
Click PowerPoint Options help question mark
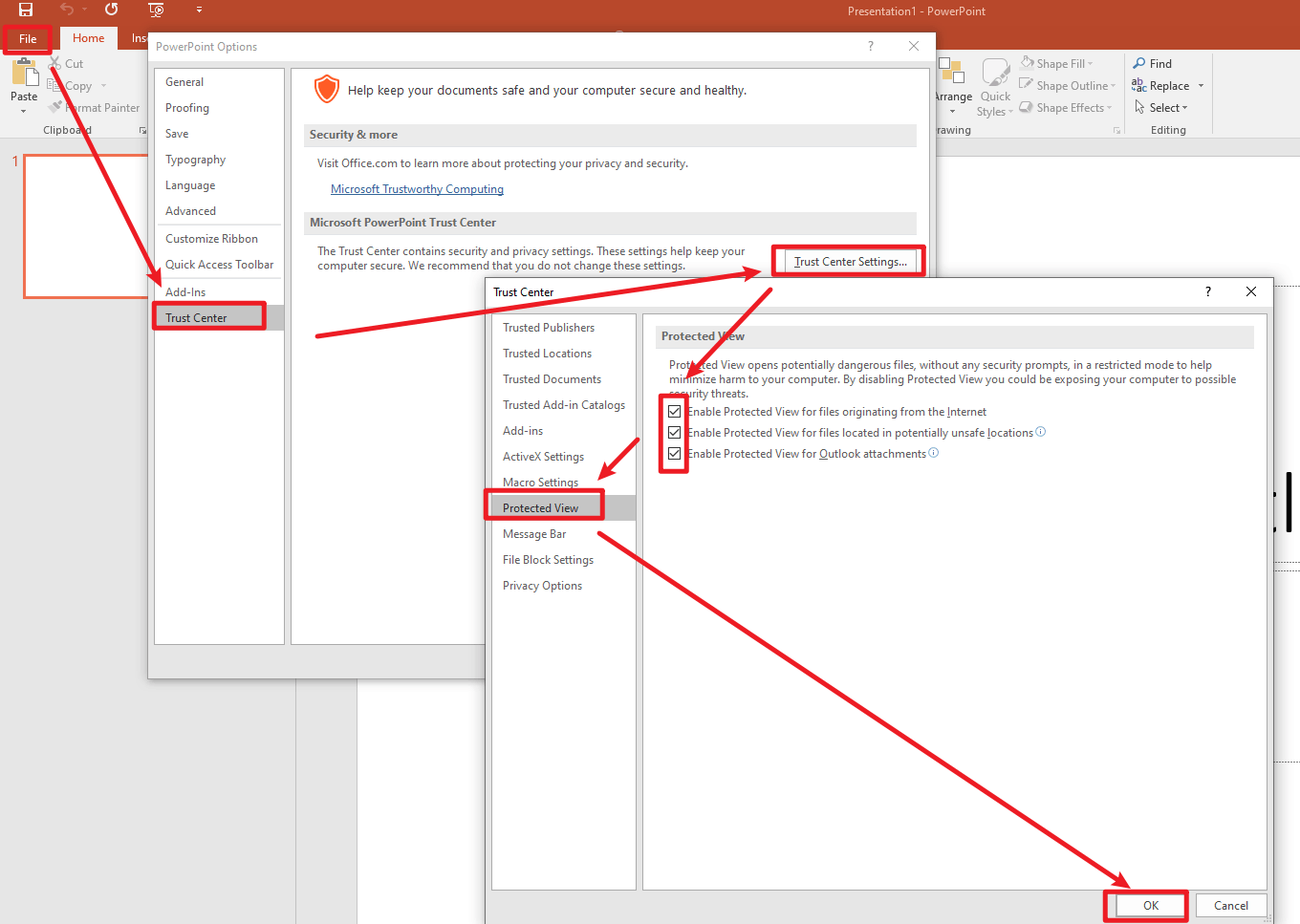(x=870, y=46)
